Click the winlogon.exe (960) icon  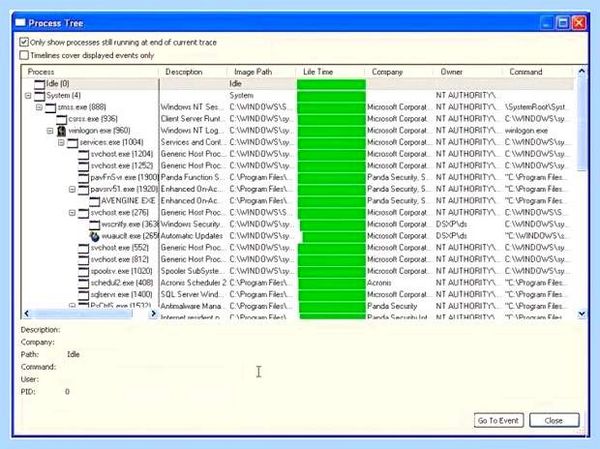pyautogui.click(x=62, y=131)
